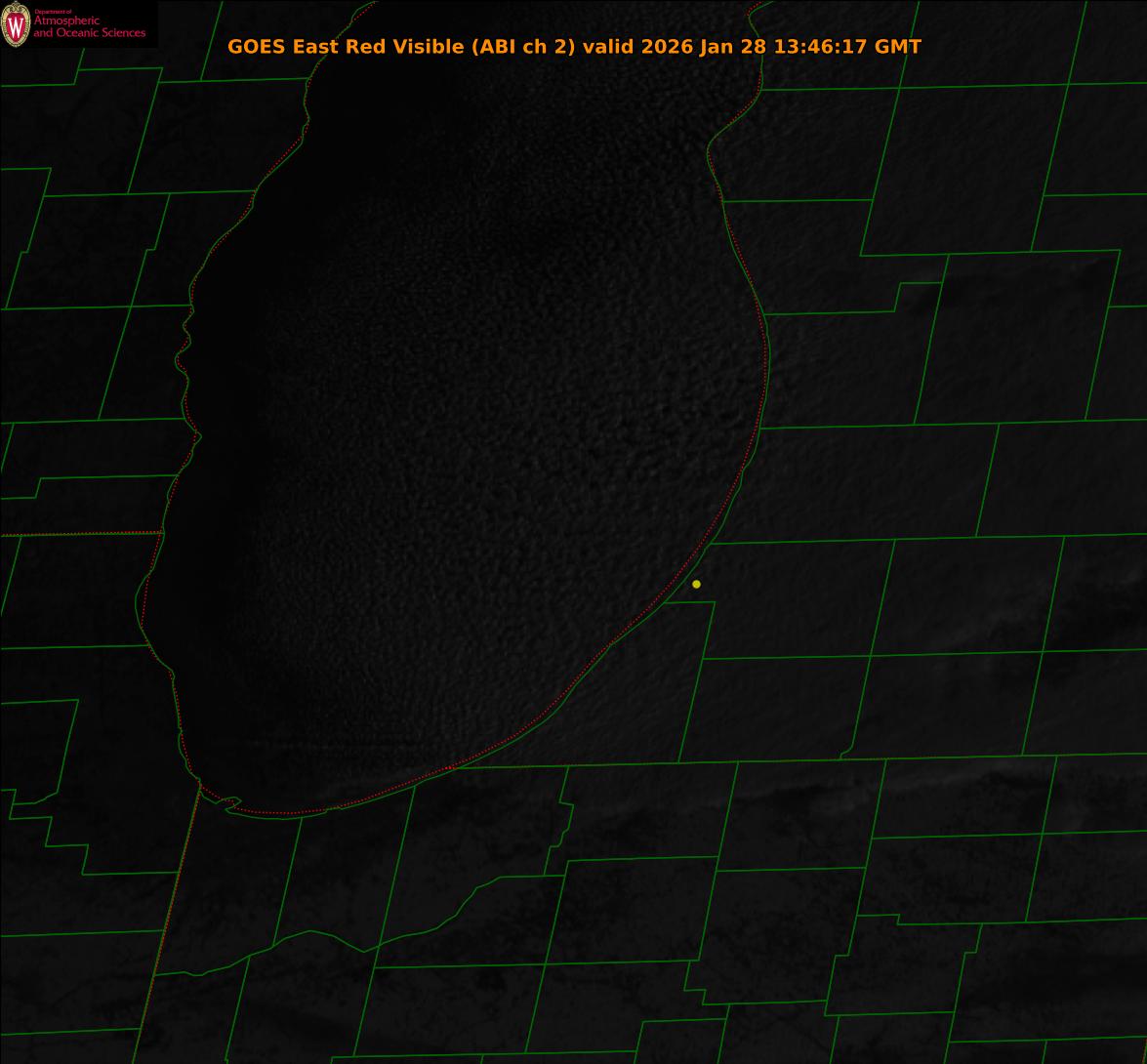Click the small harbor notch on southern shoreline
The width and height of the screenshot is (1147, 1064).
(230, 803)
